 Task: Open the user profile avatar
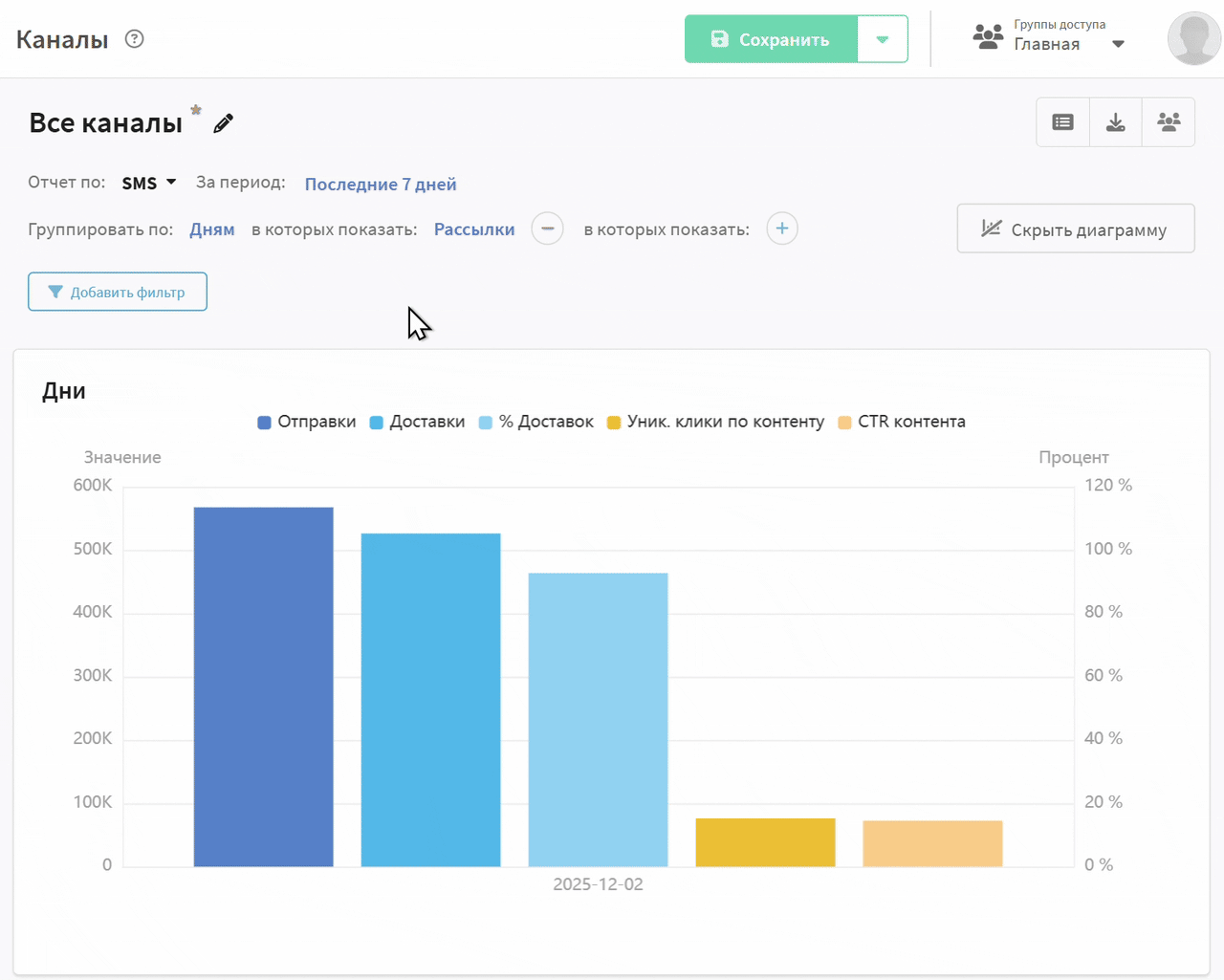(1193, 39)
